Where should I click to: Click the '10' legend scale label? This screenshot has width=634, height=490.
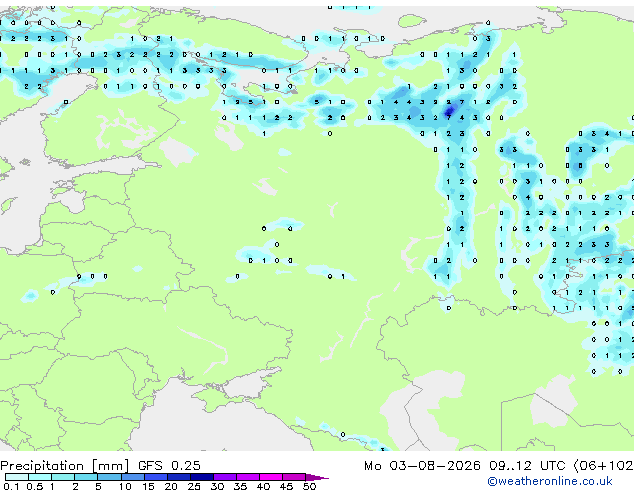click(x=125, y=486)
